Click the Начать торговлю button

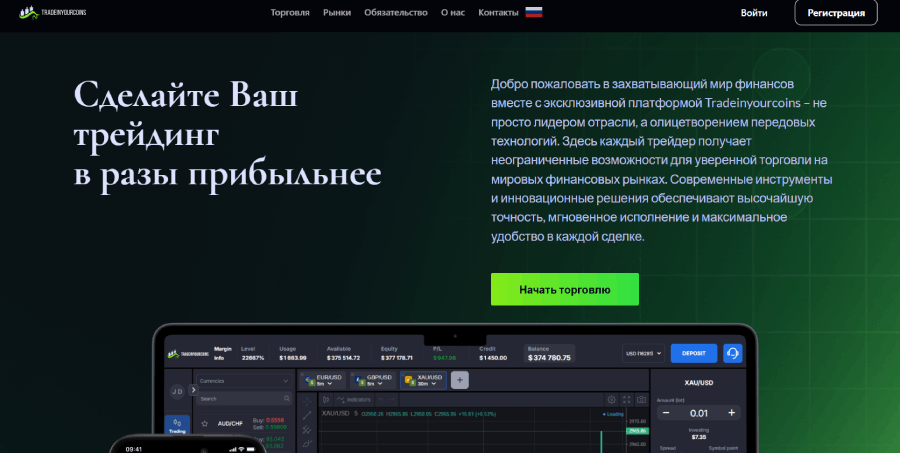[565, 289]
